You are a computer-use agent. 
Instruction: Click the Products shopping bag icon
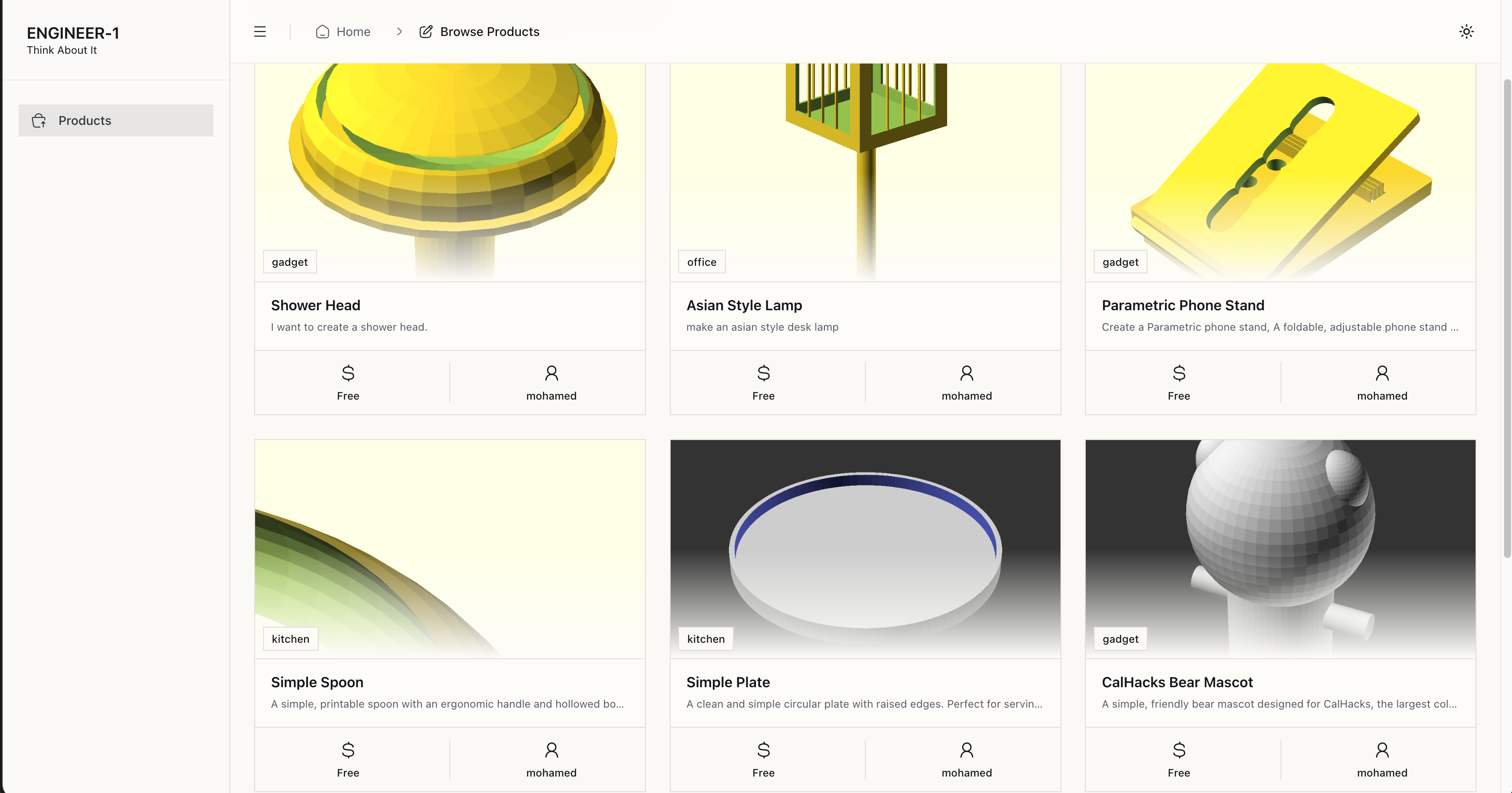[x=39, y=120]
